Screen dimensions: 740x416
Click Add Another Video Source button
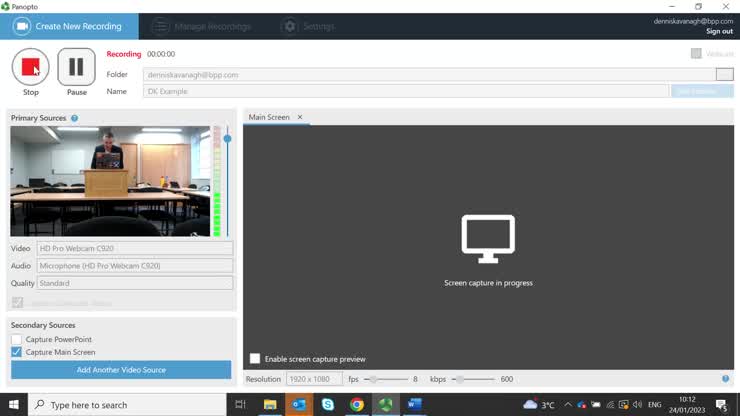121,370
